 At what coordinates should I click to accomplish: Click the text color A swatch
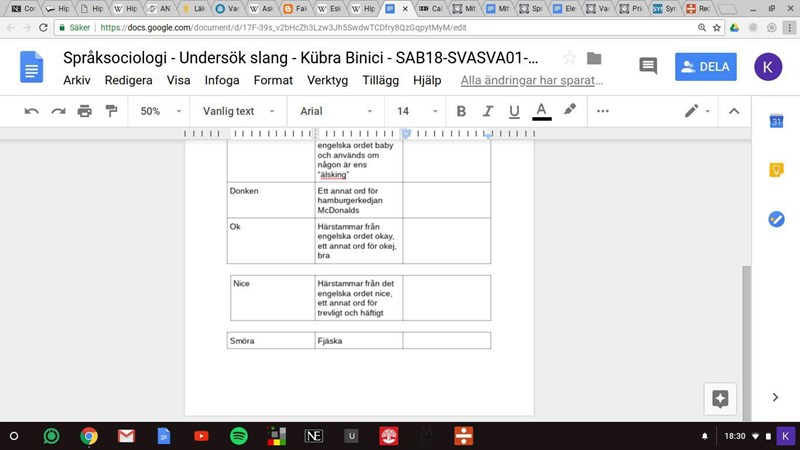[542, 111]
